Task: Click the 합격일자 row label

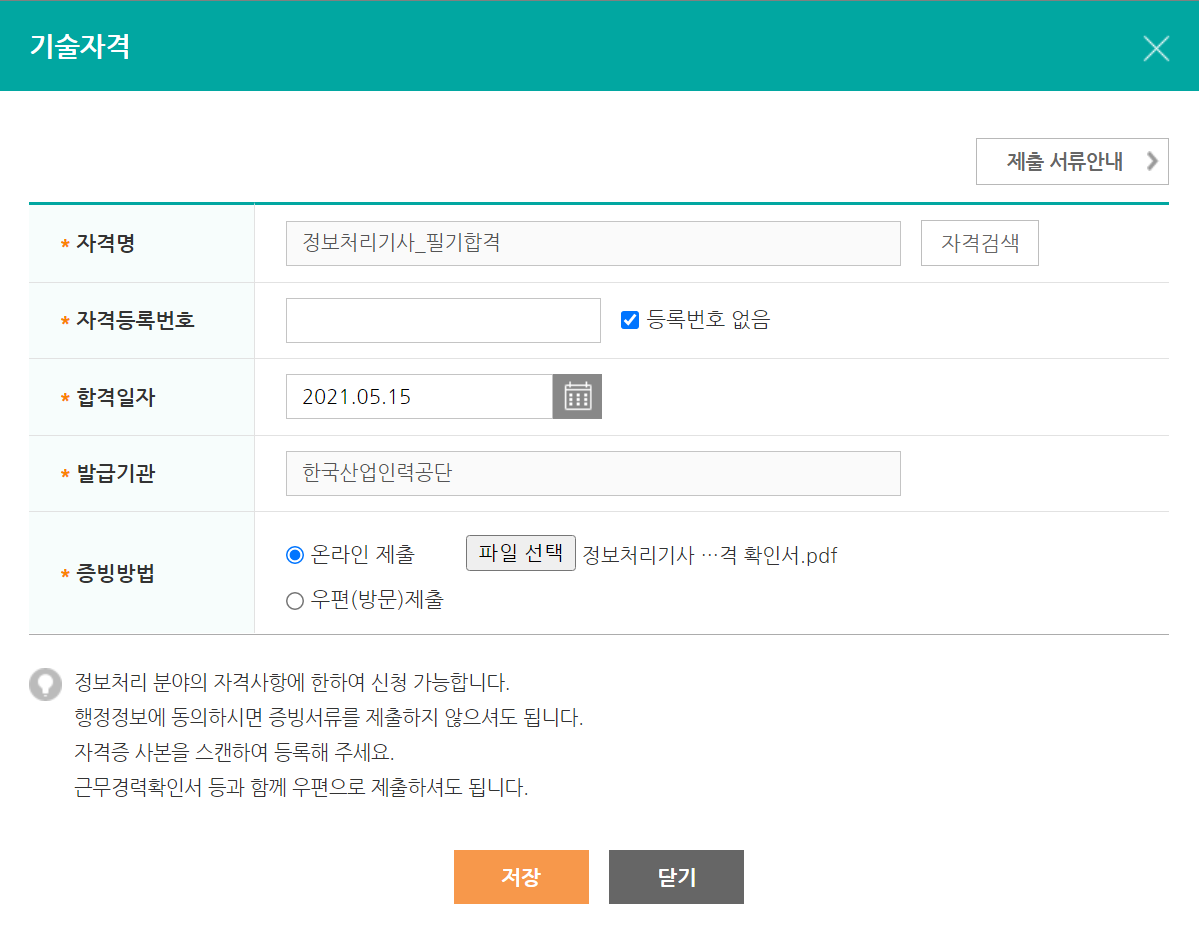Action: 115,397
